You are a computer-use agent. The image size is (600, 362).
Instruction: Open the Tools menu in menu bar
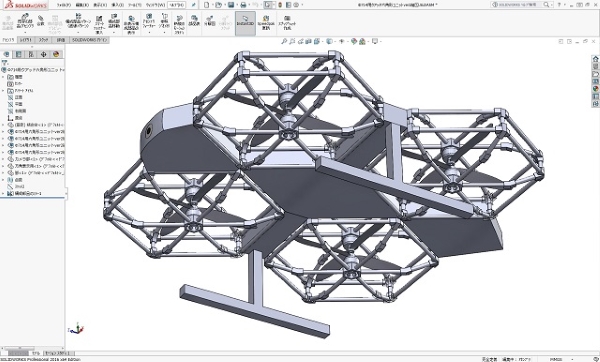[134, 5]
